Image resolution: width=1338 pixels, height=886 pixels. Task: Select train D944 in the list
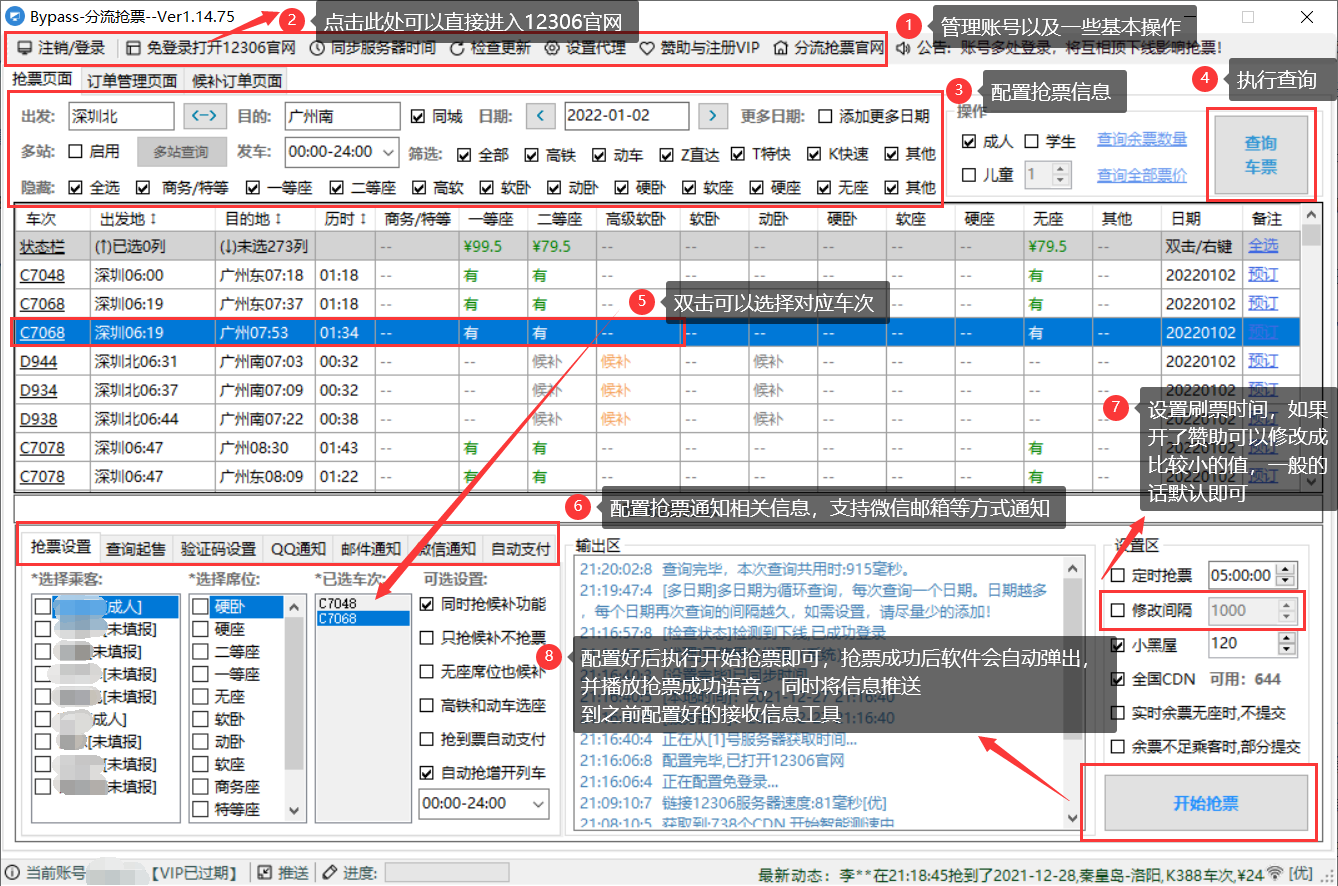point(38,361)
